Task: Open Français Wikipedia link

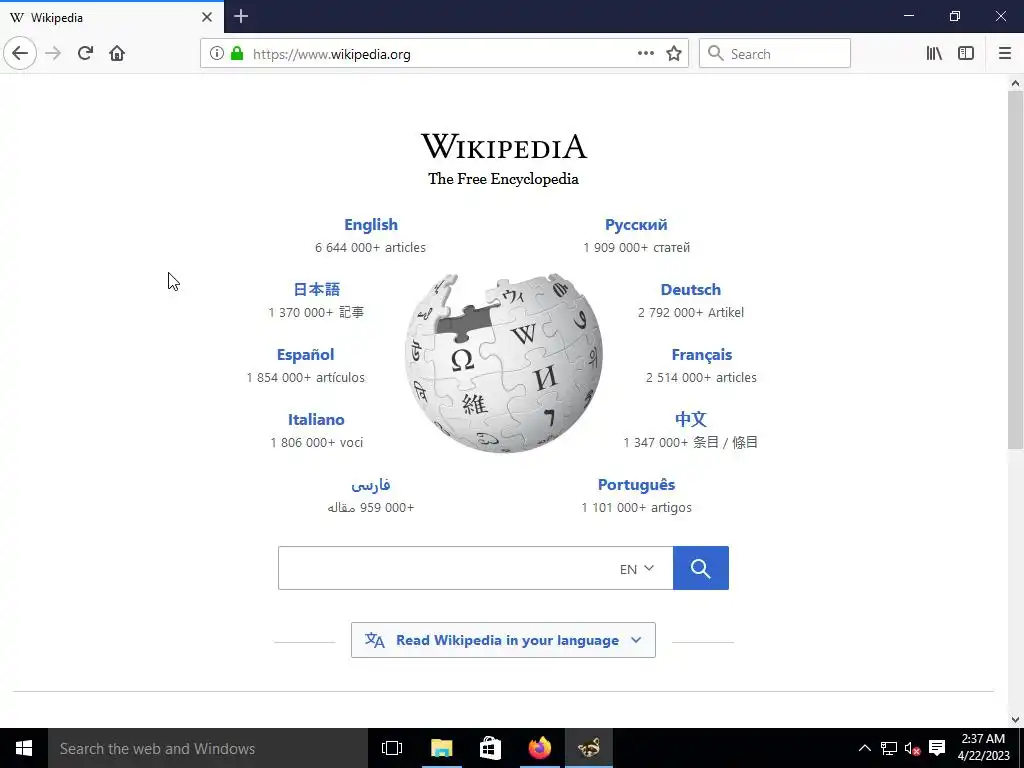Action: point(701,355)
